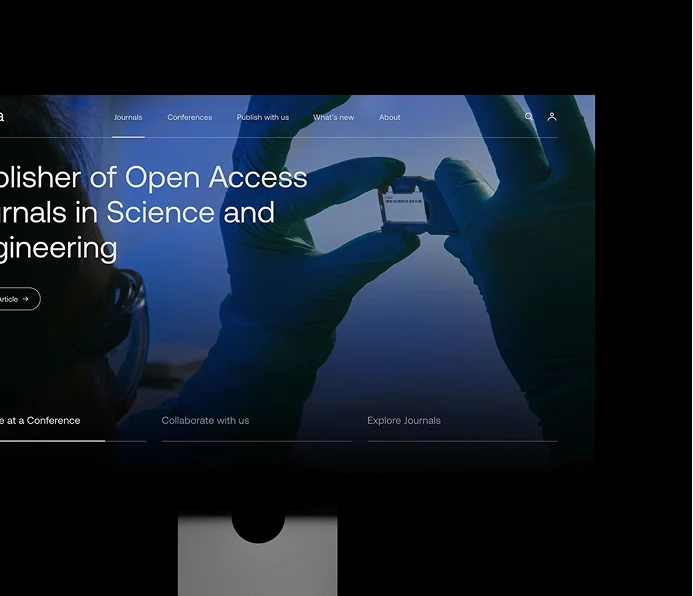Switch to Explore Journals tab

403,421
